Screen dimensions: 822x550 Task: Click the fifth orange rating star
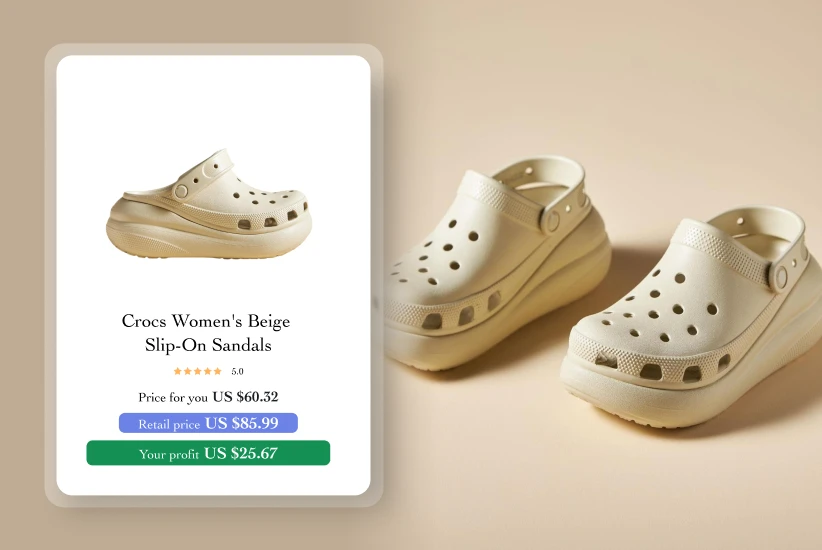218,371
